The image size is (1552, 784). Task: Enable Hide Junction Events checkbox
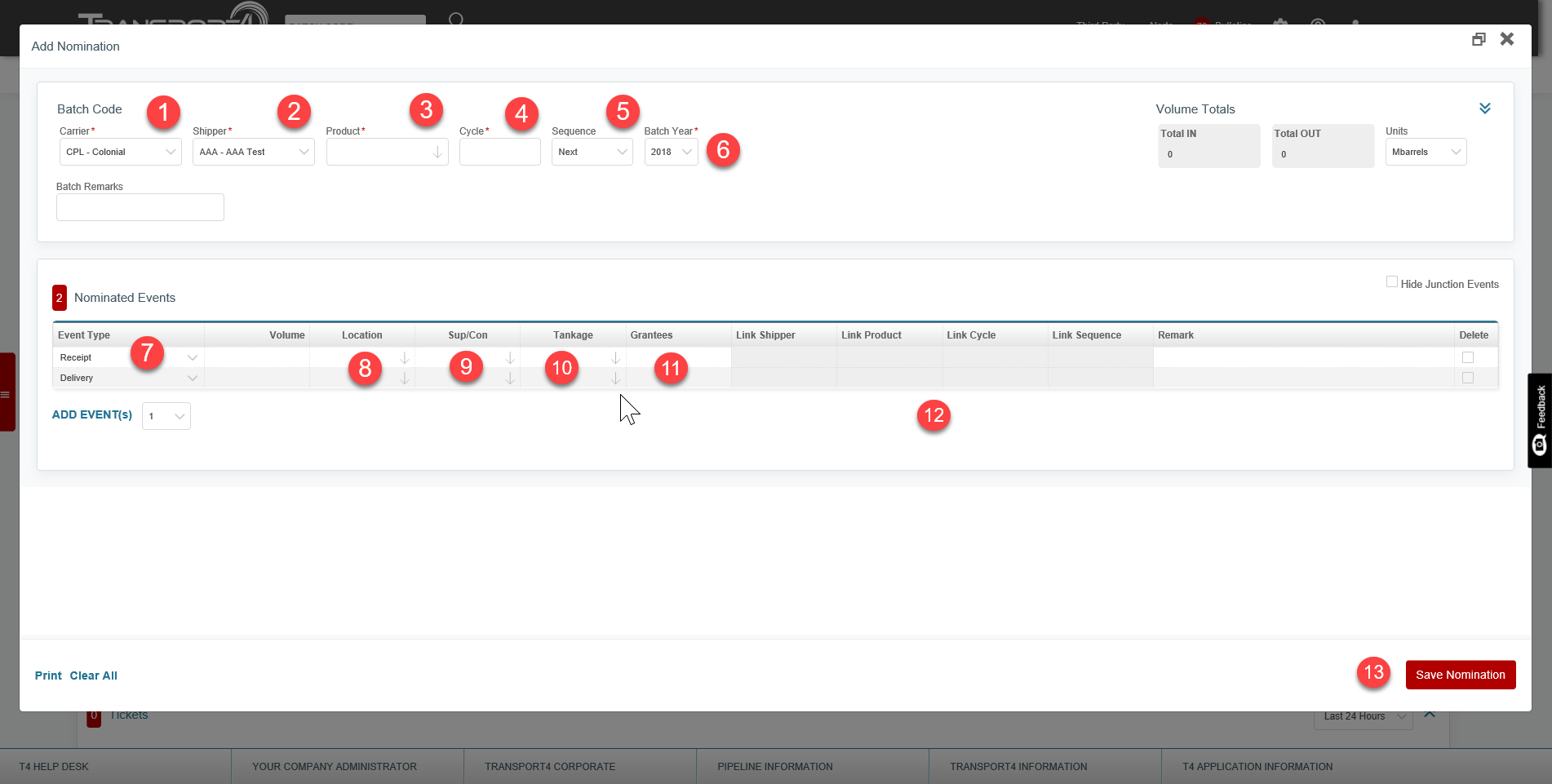click(x=1391, y=282)
